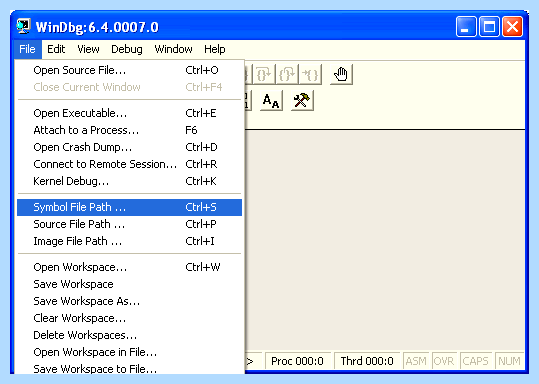
Task: Click the CAPS status bar indicator
Action: point(476,361)
